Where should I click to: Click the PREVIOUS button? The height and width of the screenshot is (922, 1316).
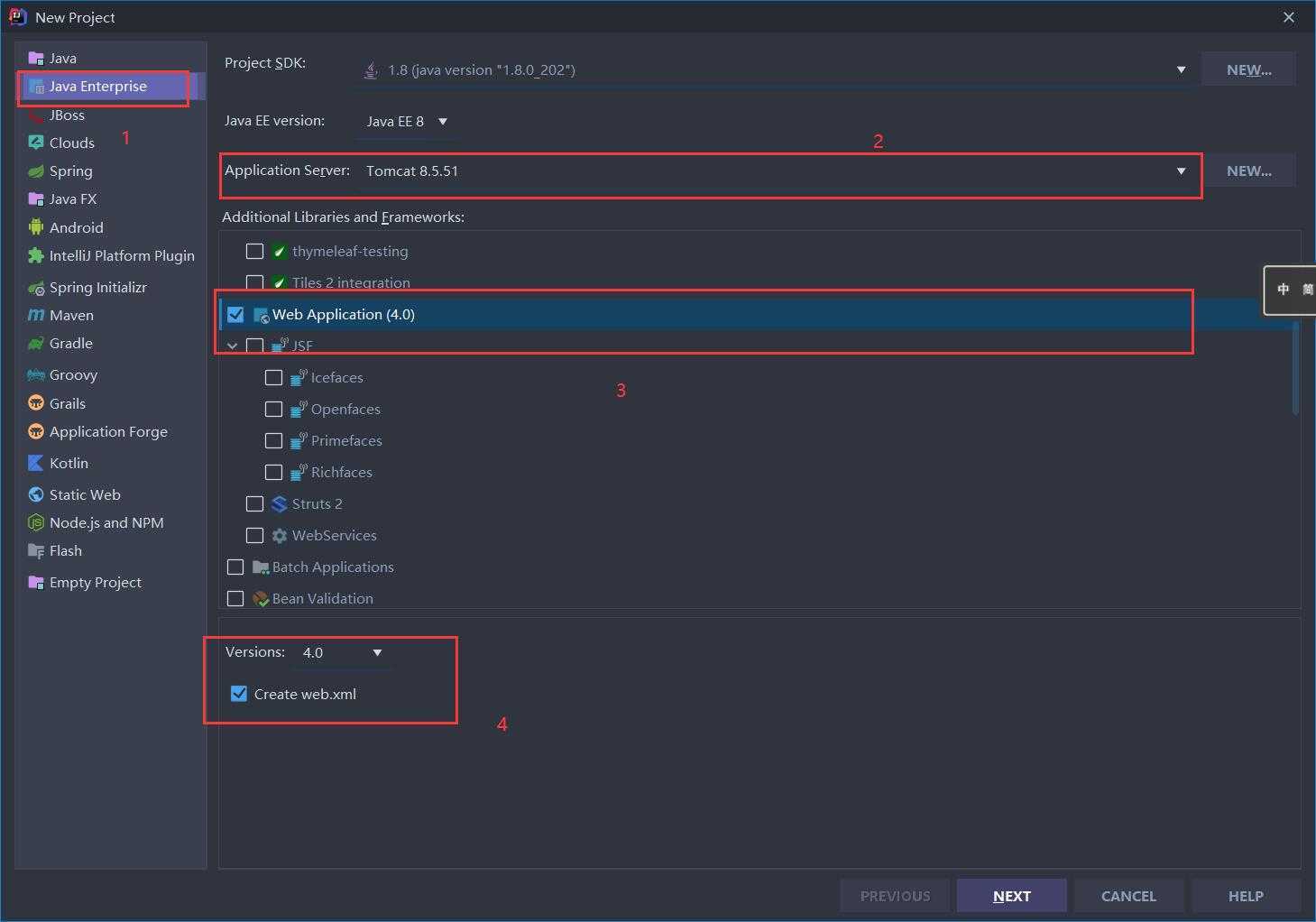pyautogui.click(x=895, y=896)
